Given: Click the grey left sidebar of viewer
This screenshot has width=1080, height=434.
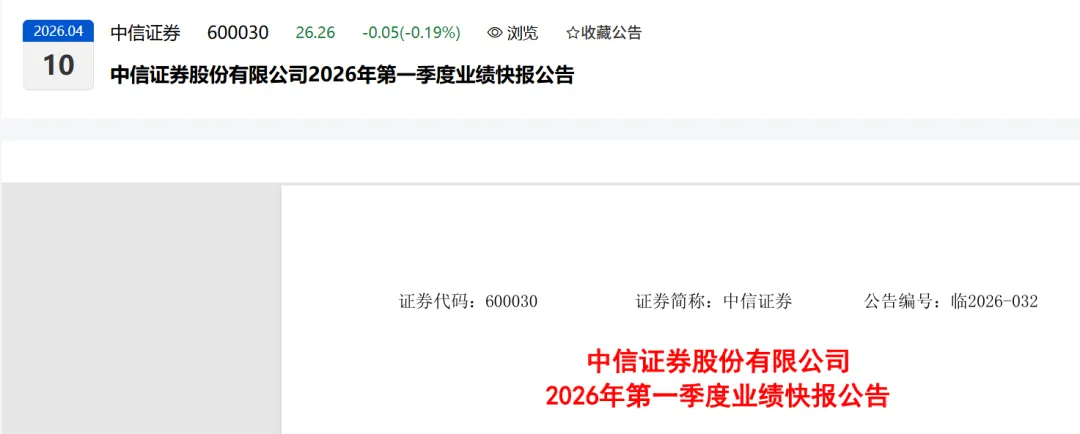Looking at the screenshot, I should click(x=141, y=309).
